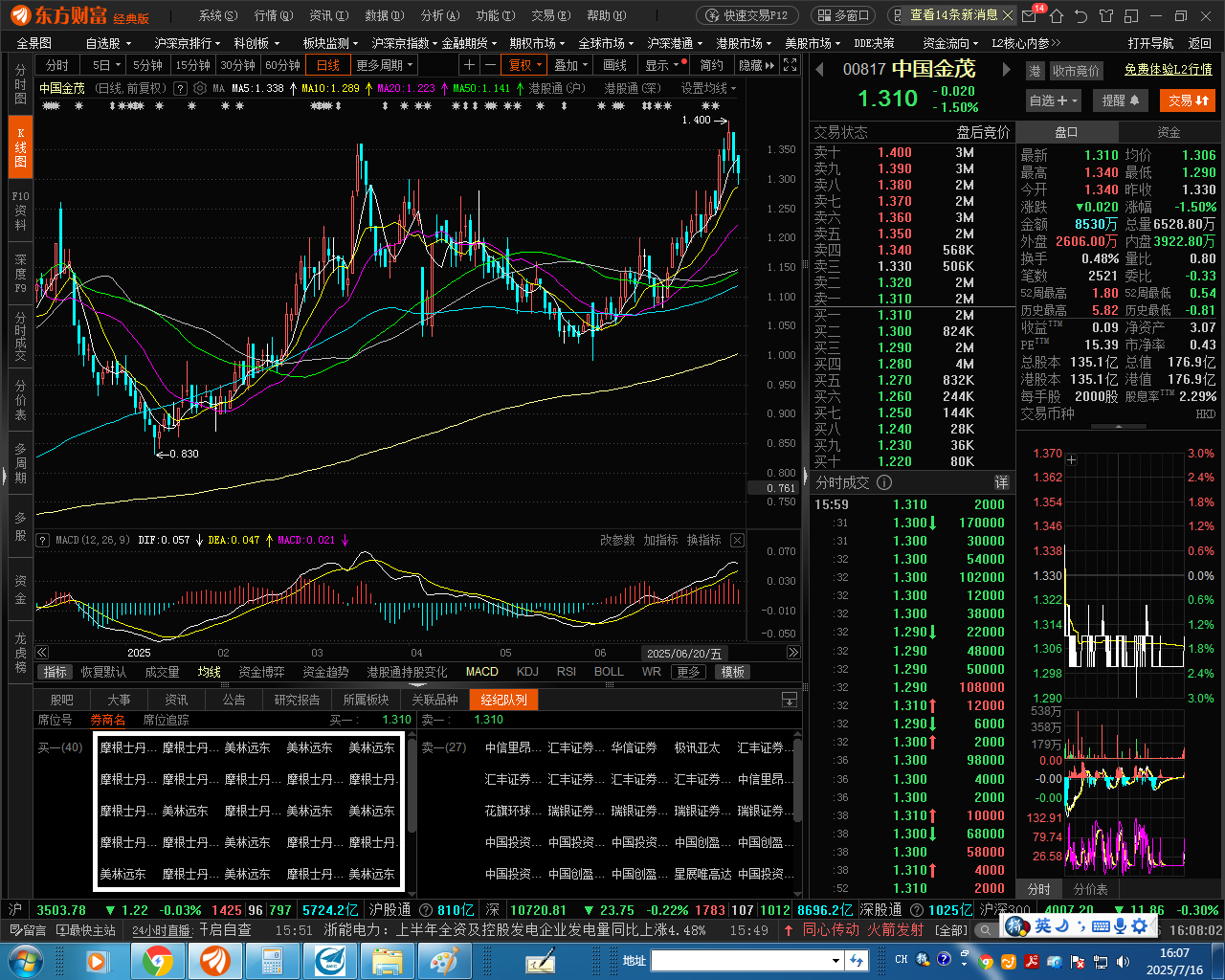The height and width of the screenshot is (980, 1225).
Task: Open 分析(A) menu
Action: (440, 15)
